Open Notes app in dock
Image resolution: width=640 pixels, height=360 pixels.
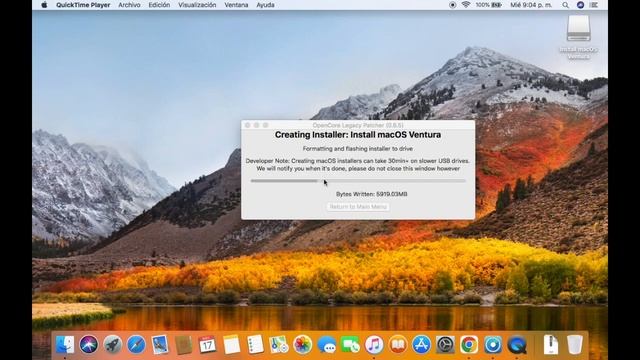click(231, 345)
